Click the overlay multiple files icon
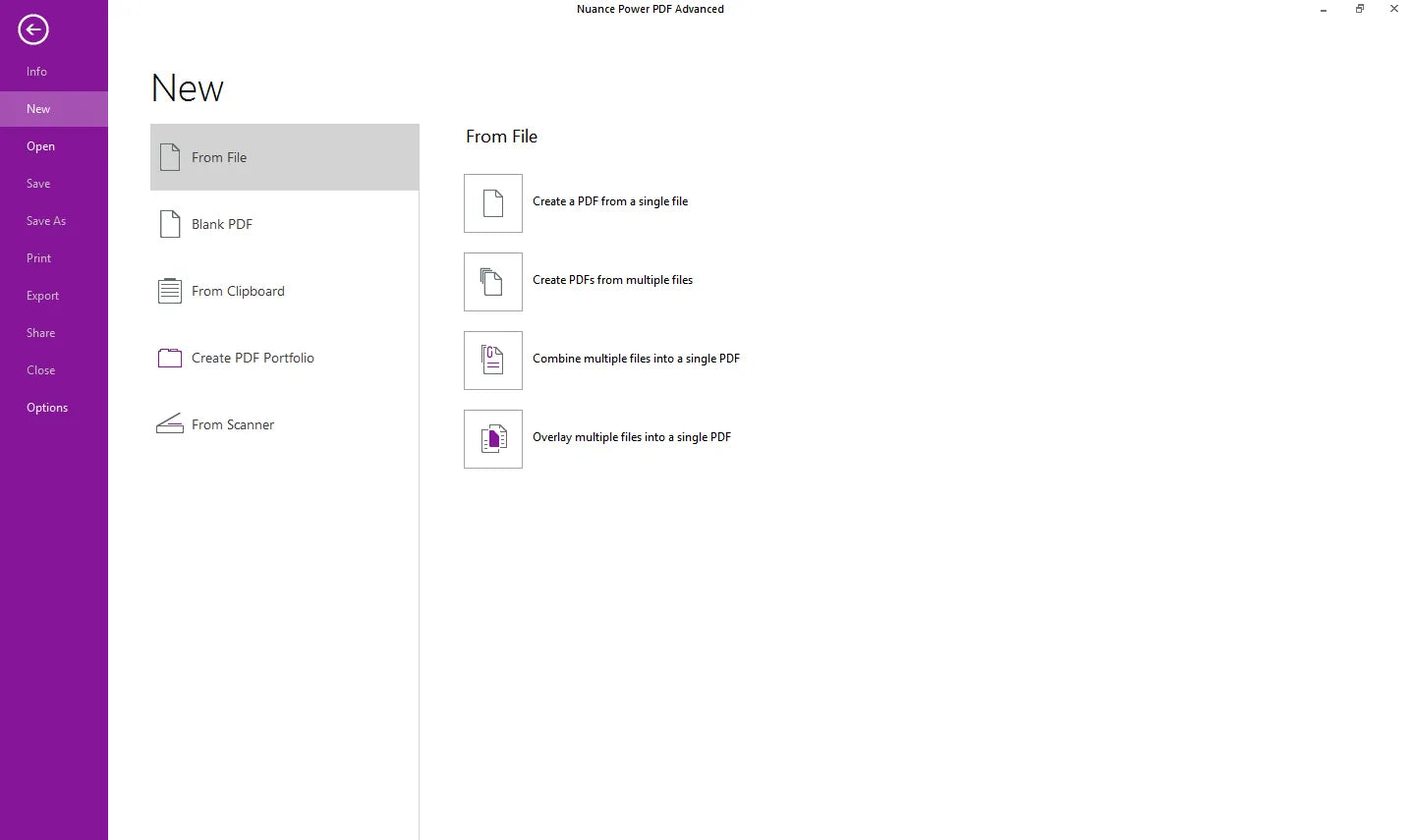The height and width of the screenshot is (840, 1412). (492, 438)
